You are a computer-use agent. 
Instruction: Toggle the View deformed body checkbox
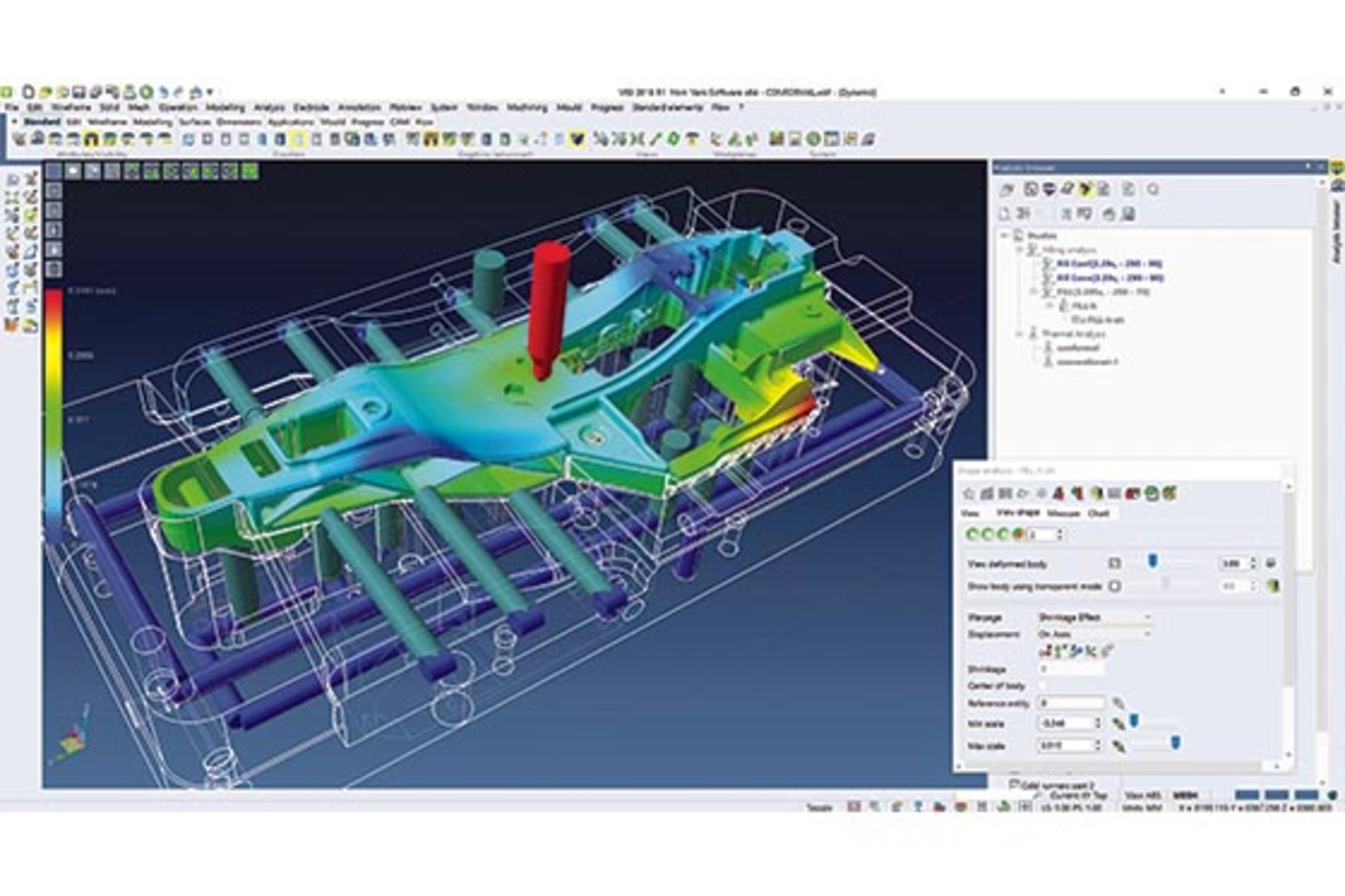(1116, 564)
